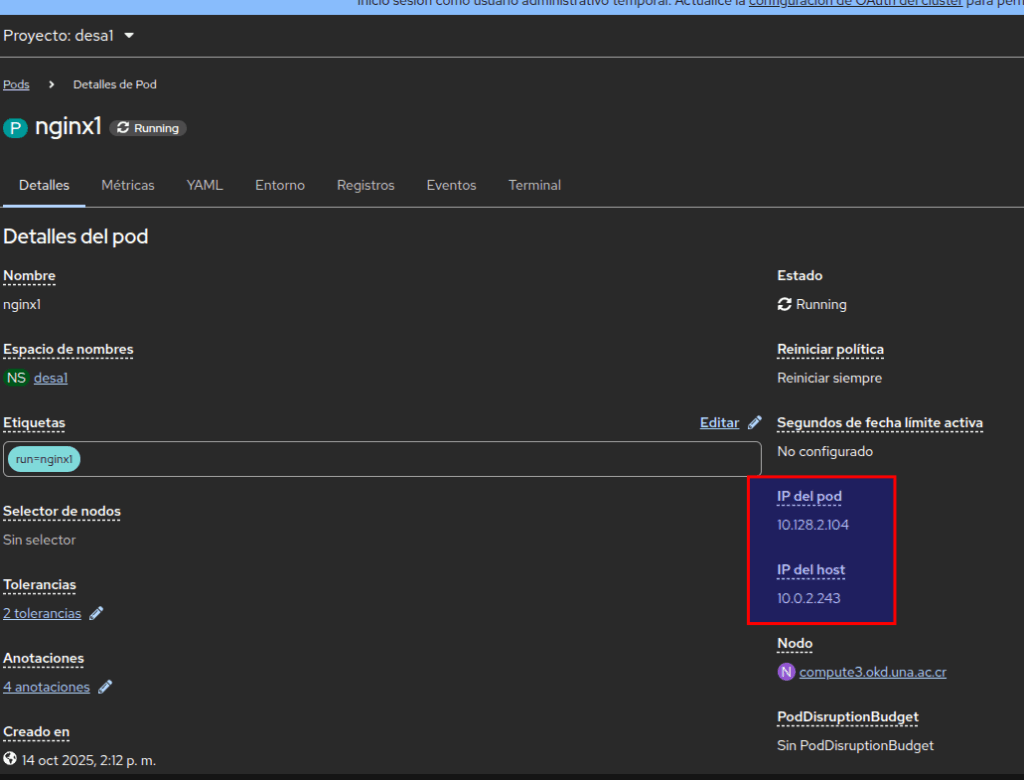Switch to the Métricas tab

point(128,185)
